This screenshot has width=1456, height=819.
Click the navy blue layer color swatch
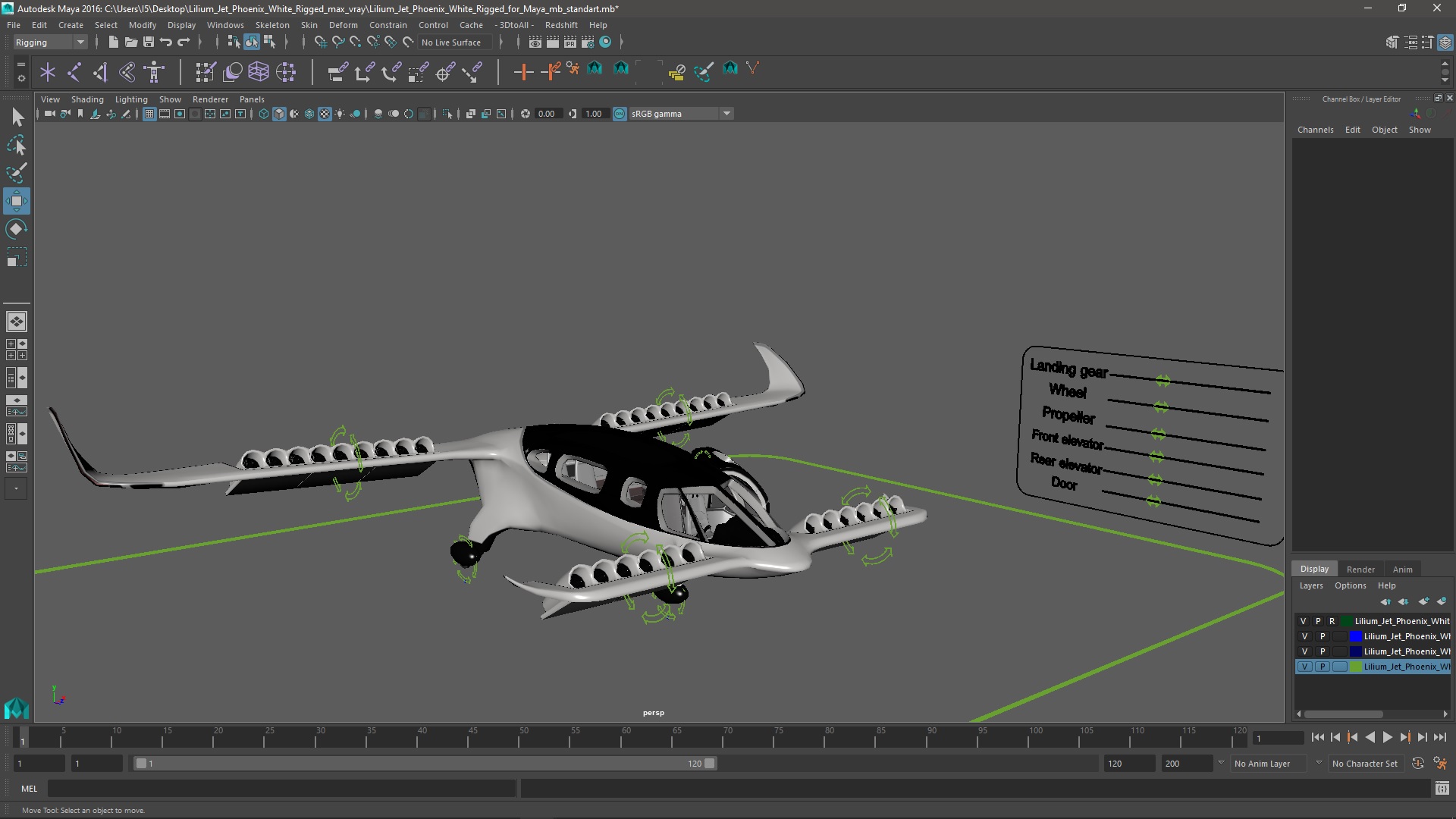(x=1355, y=651)
